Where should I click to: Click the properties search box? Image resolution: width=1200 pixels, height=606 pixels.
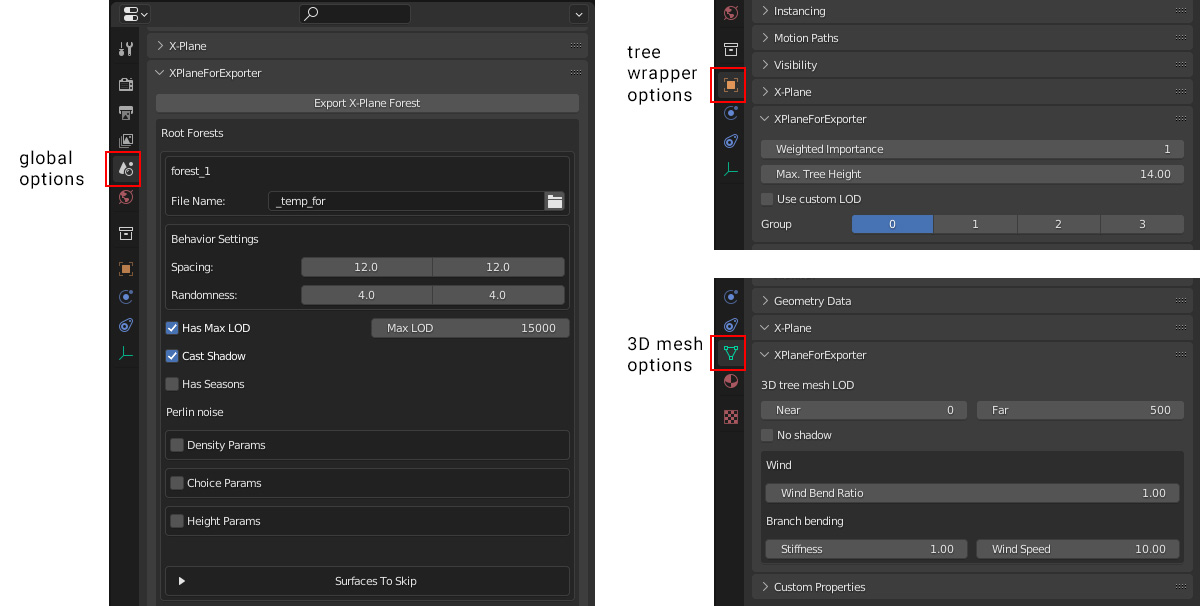pyautogui.click(x=355, y=14)
